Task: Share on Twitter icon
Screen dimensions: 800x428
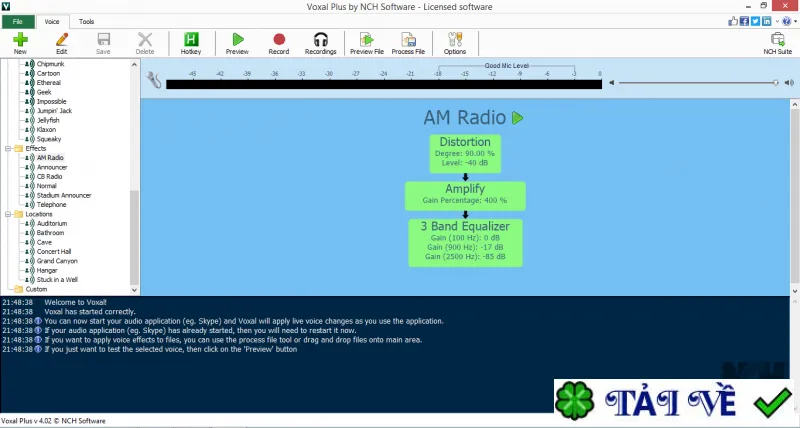Action: [756, 21]
